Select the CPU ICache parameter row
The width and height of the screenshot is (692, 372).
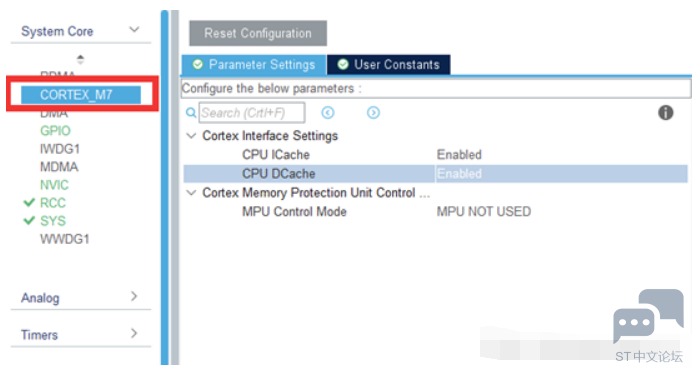click(x=435, y=155)
